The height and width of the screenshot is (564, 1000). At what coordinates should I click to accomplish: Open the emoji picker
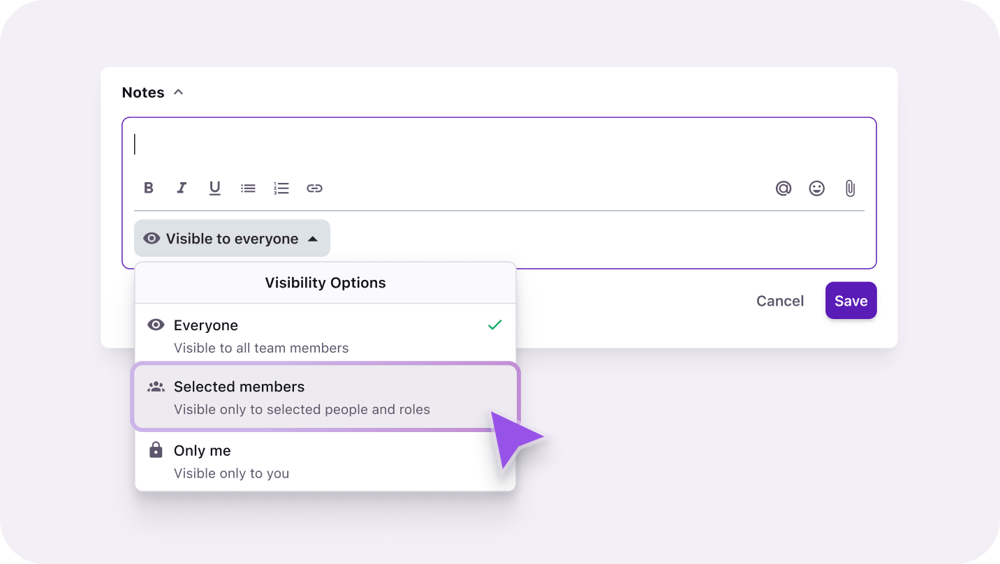coord(817,188)
